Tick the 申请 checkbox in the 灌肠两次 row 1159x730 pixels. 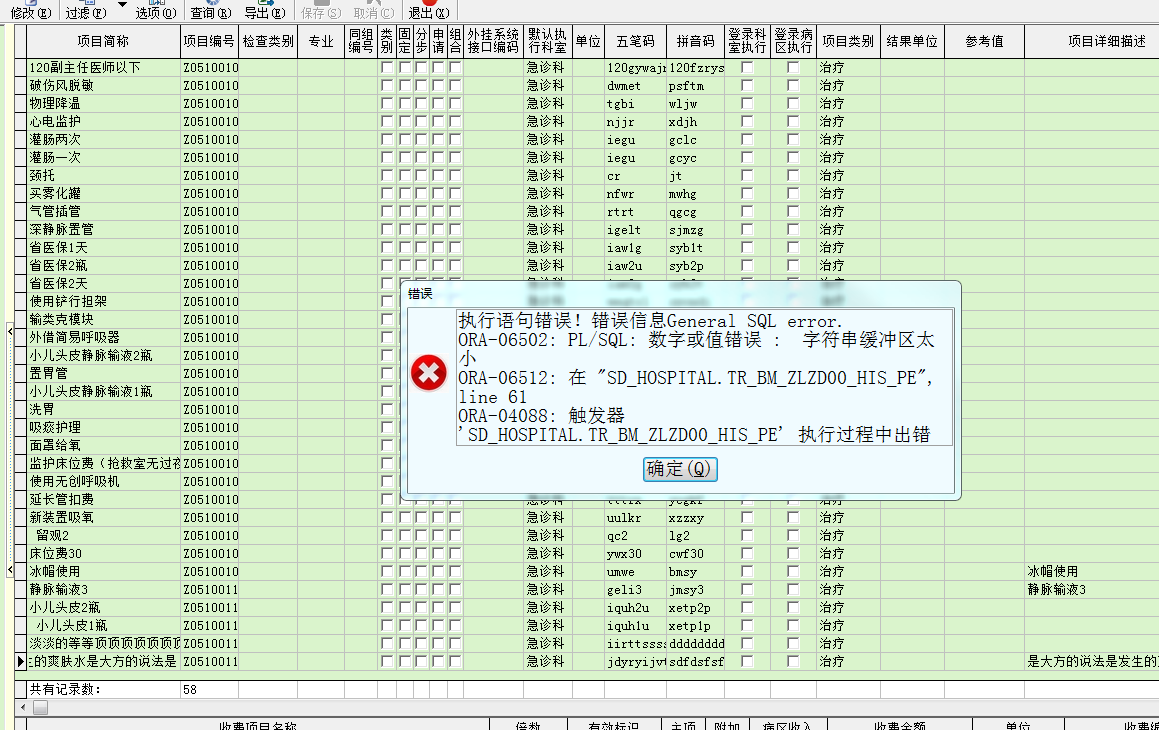[x=438, y=140]
